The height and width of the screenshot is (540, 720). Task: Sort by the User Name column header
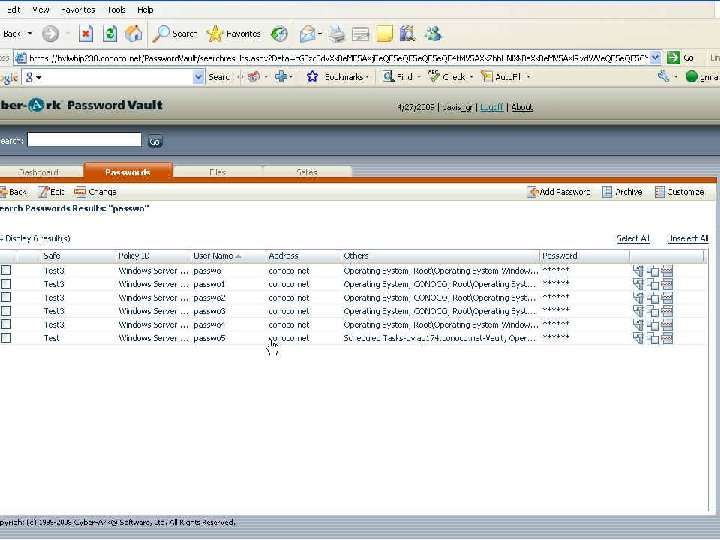[x=217, y=256]
